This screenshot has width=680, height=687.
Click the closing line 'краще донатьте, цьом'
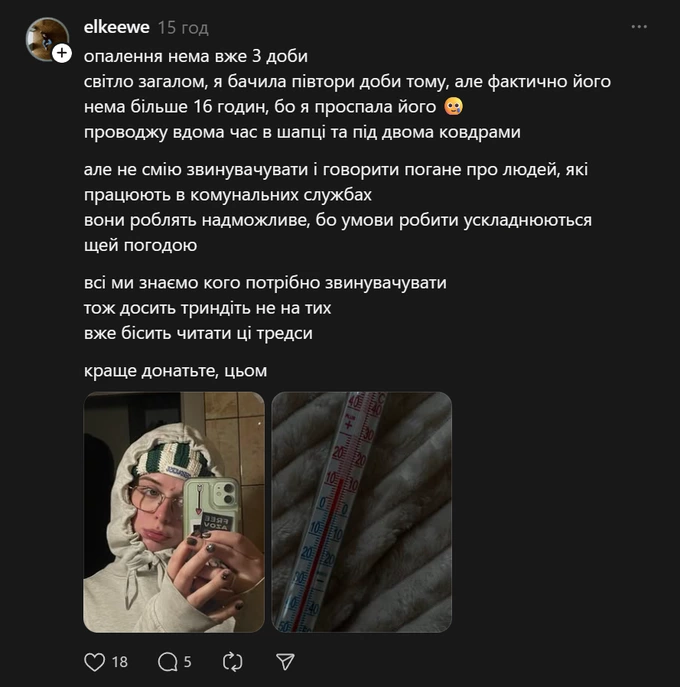[x=175, y=371]
